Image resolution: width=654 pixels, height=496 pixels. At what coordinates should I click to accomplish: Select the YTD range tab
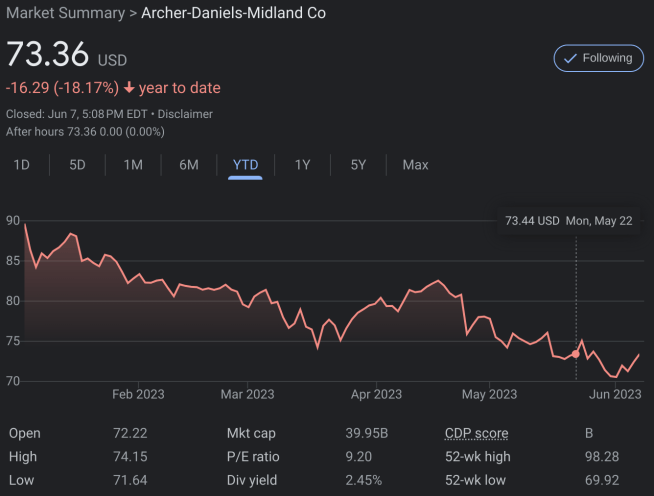[245, 165]
